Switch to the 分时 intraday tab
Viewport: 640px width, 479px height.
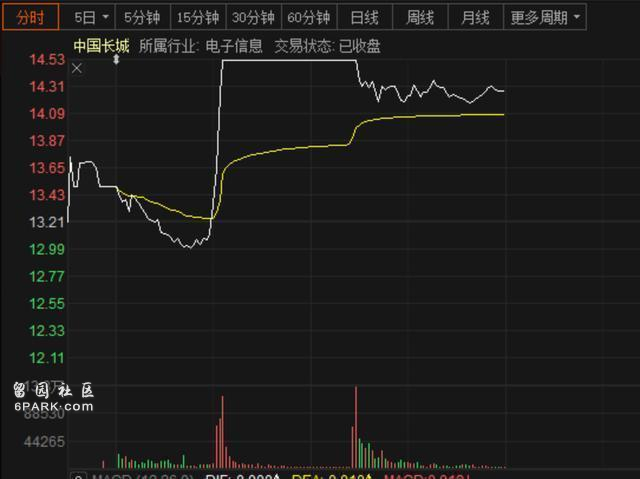pos(30,17)
